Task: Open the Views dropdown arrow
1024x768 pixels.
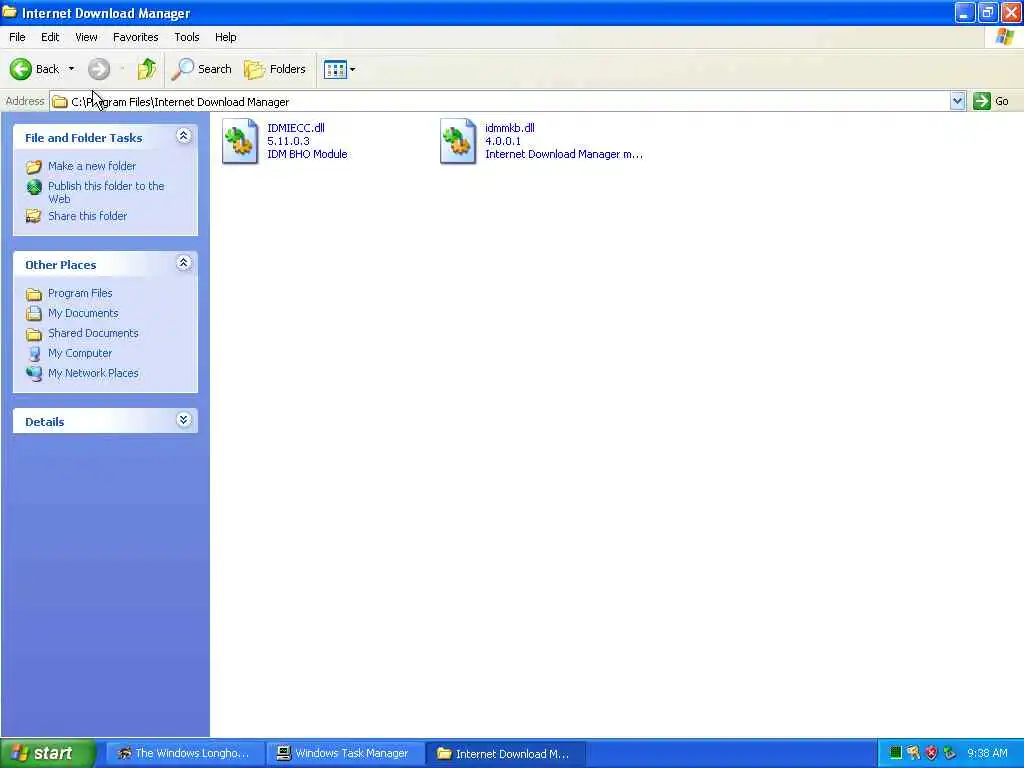Action: point(353,69)
